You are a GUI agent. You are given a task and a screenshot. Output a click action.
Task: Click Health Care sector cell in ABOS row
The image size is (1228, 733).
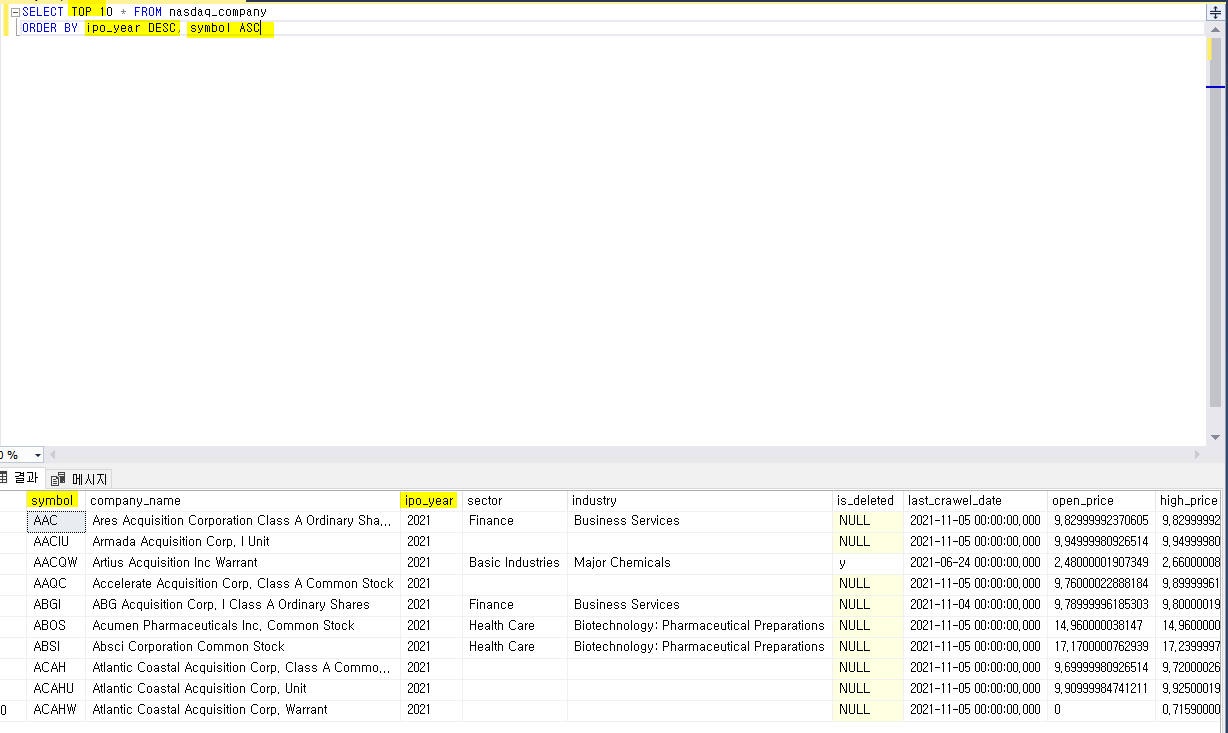coord(515,626)
